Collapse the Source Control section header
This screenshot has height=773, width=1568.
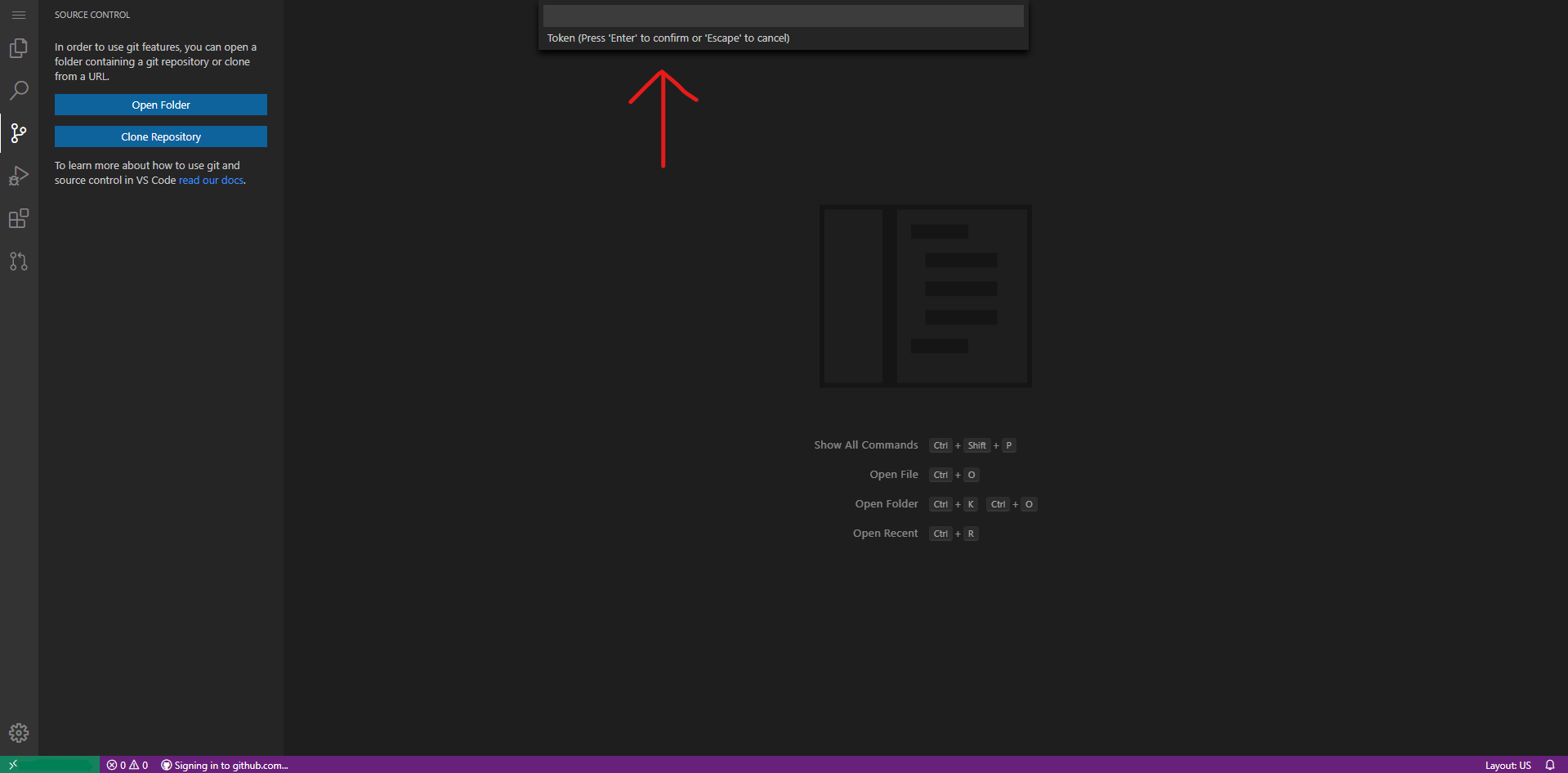92,14
